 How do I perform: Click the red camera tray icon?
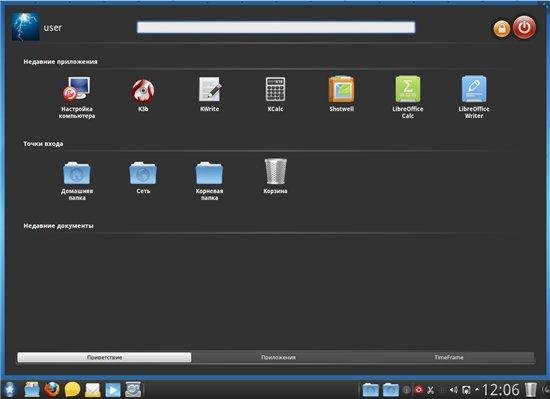point(418,390)
